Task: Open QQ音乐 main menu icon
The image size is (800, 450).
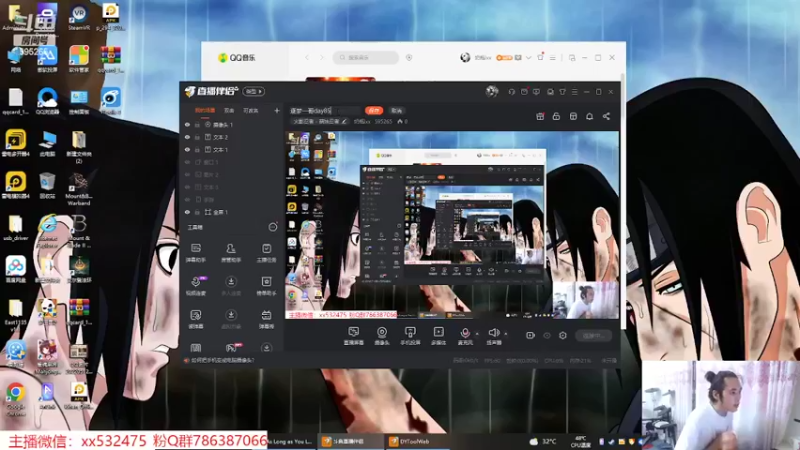Action: (x=553, y=58)
